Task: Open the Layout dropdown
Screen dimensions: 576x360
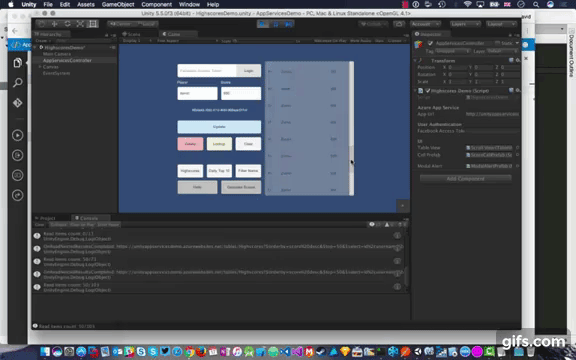Action: click(501, 24)
